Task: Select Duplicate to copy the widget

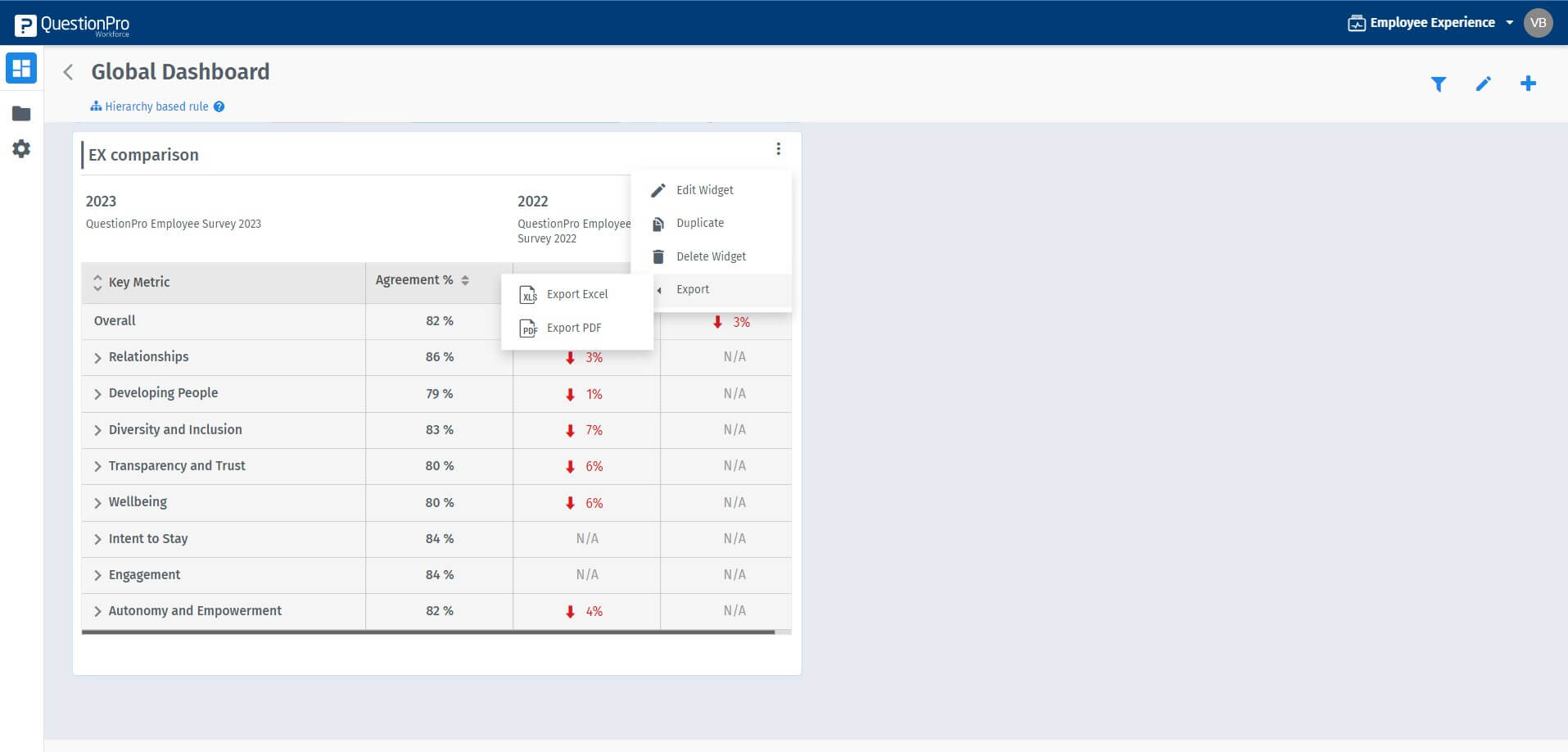Action: [699, 222]
